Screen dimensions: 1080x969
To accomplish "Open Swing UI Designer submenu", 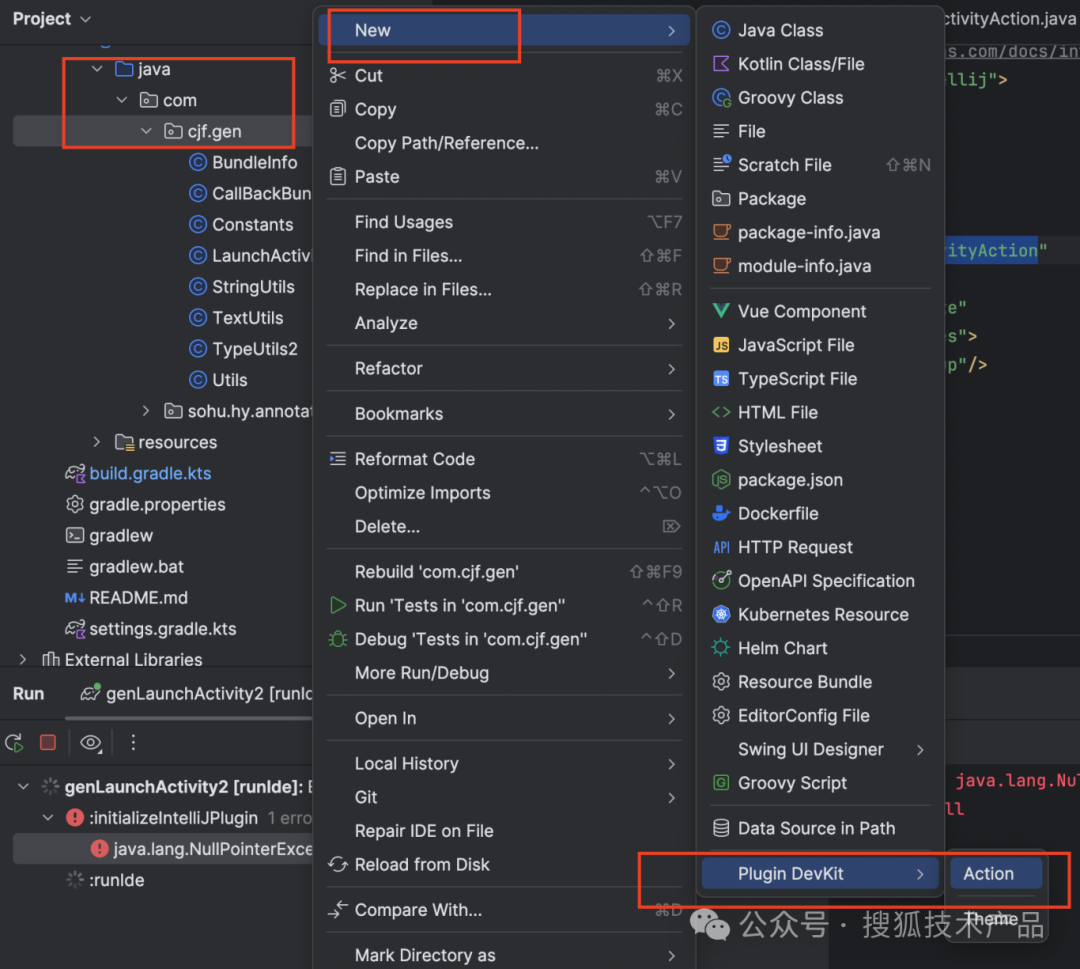I will tap(820, 749).
